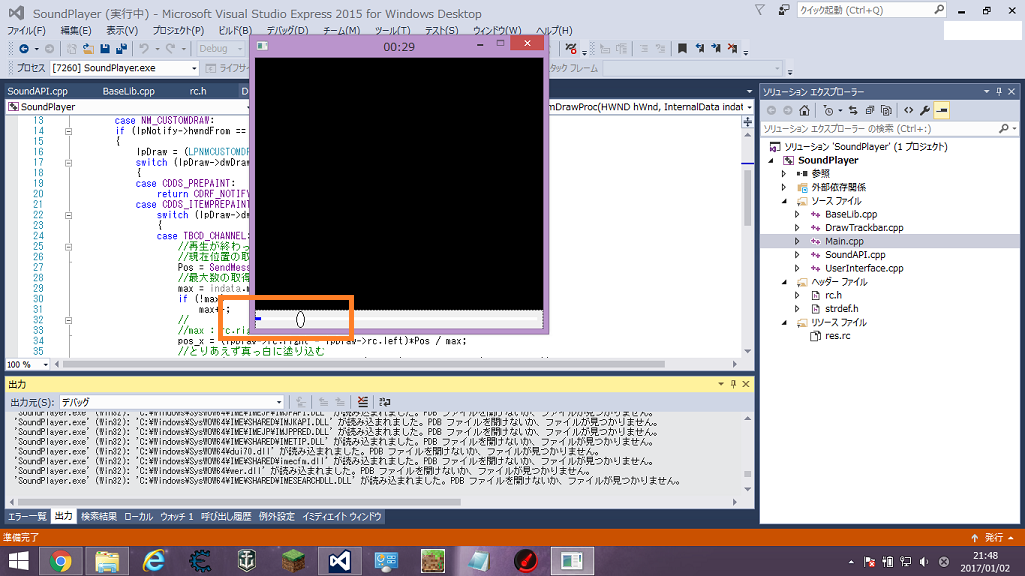Open Properties wrench icon in Solution Explorer
Screen dimensions: 1025x576
926,110
